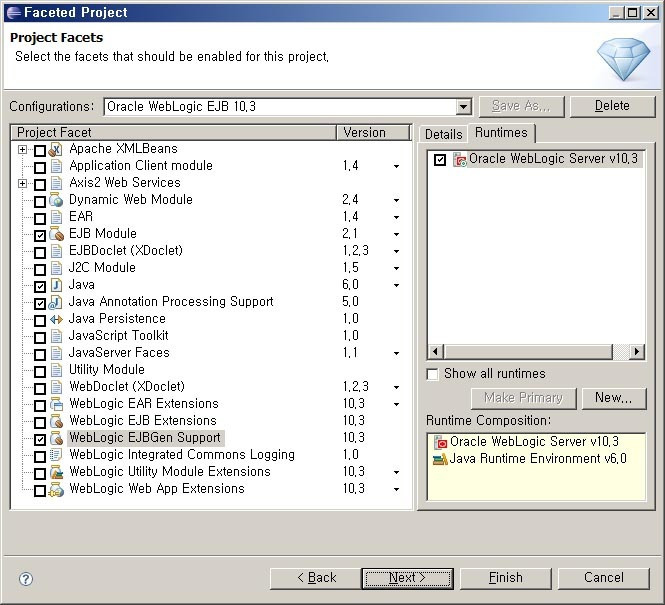Click the runtimes list scroll right arrow

[x=637, y=351]
